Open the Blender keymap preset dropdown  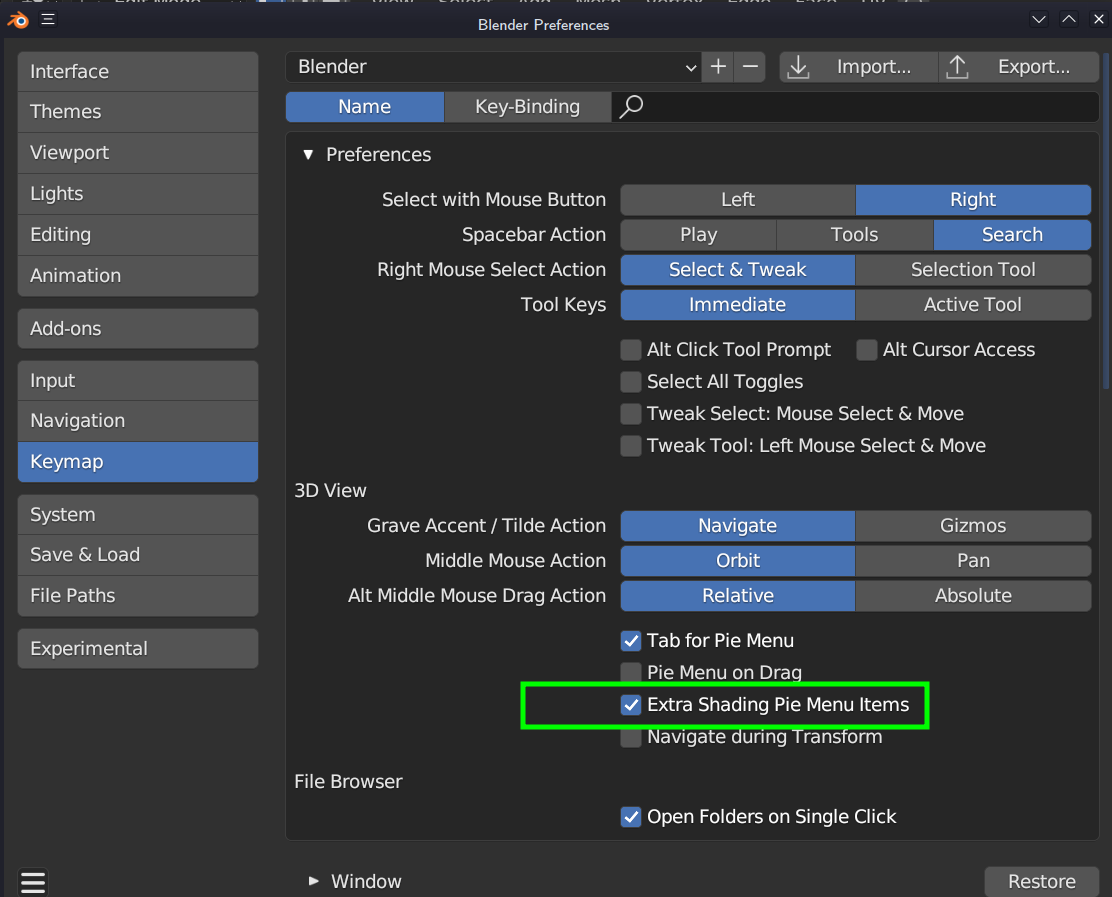[x=493, y=67]
